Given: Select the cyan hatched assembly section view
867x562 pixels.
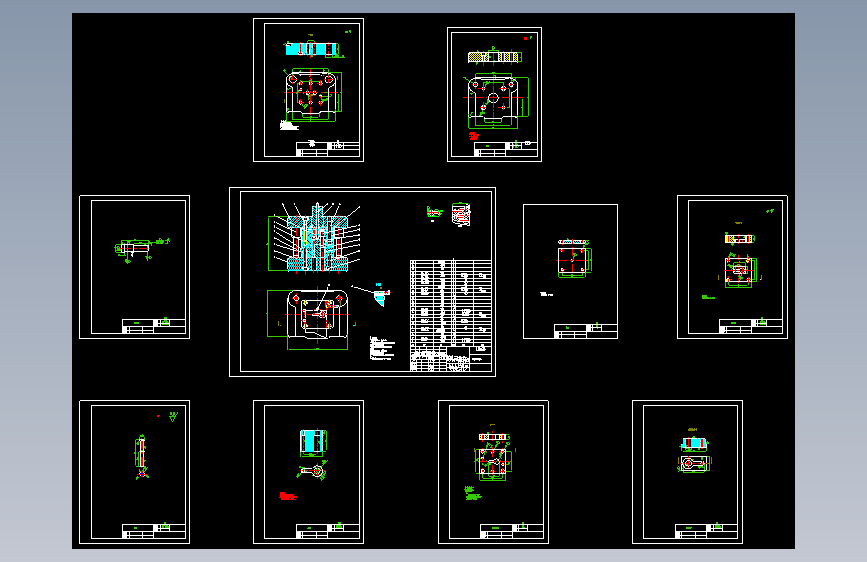Looking at the screenshot, I should [x=316, y=238].
